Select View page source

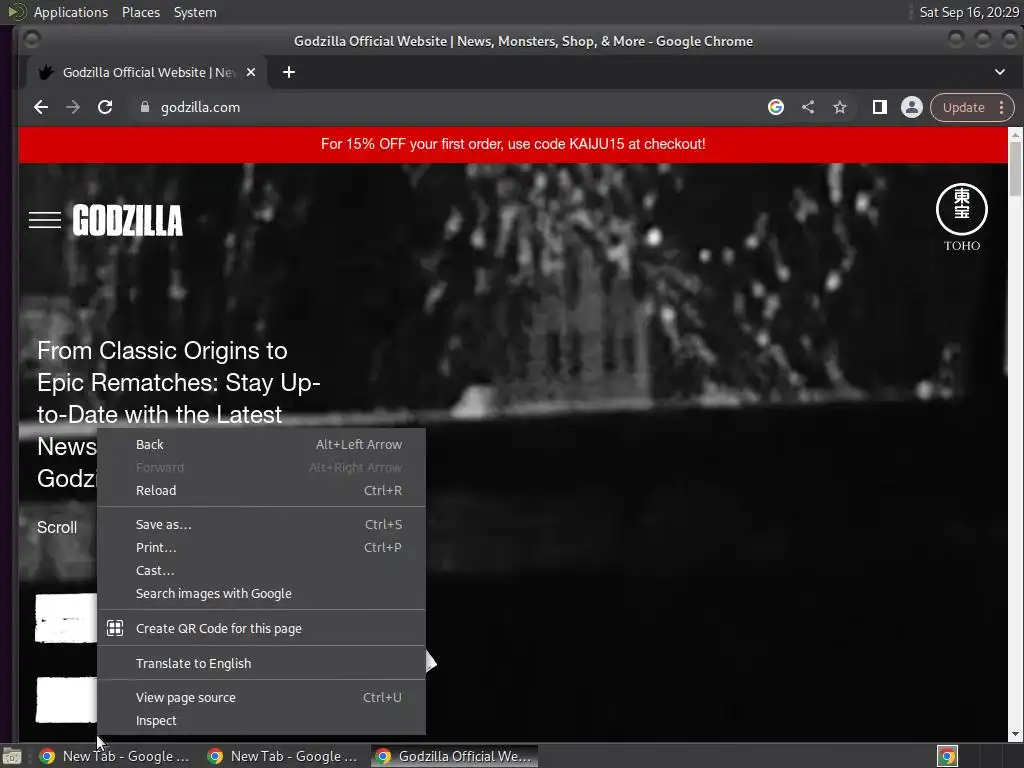click(x=261, y=697)
